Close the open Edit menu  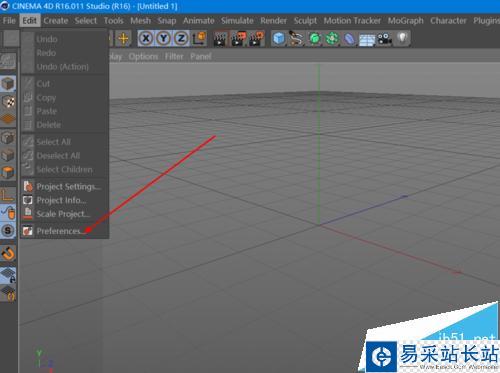pyautogui.click(x=30, y=21)
